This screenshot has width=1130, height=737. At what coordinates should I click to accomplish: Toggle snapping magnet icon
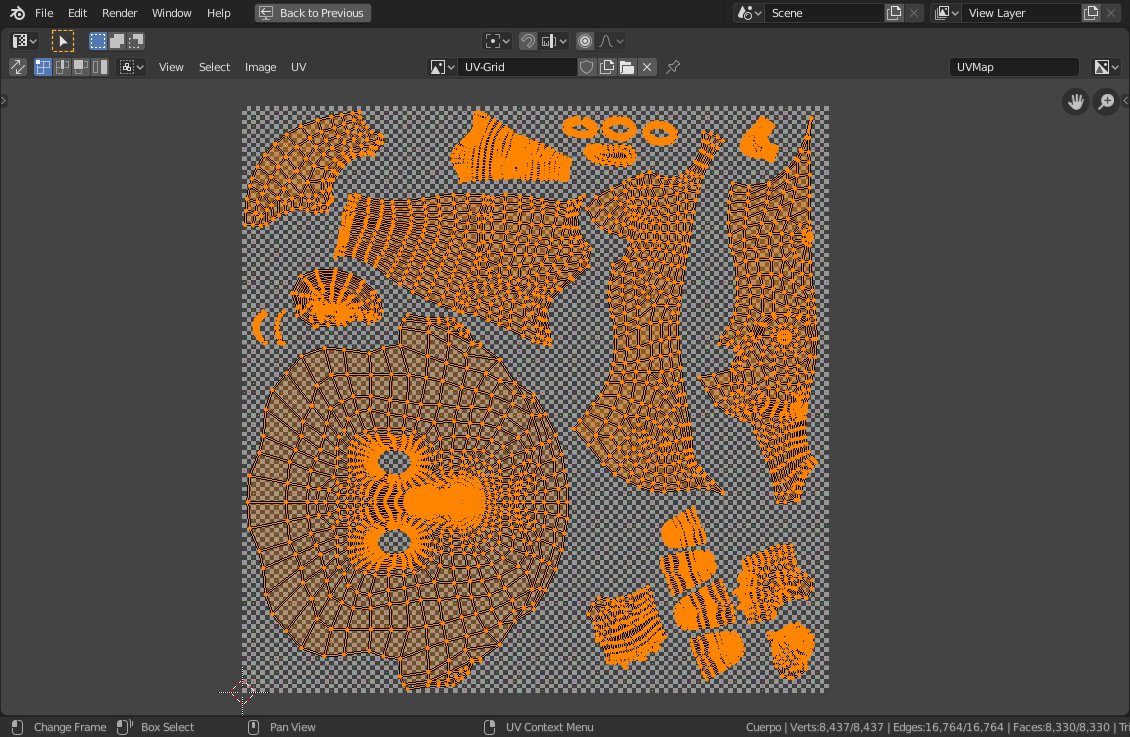(x=528, y=41)
